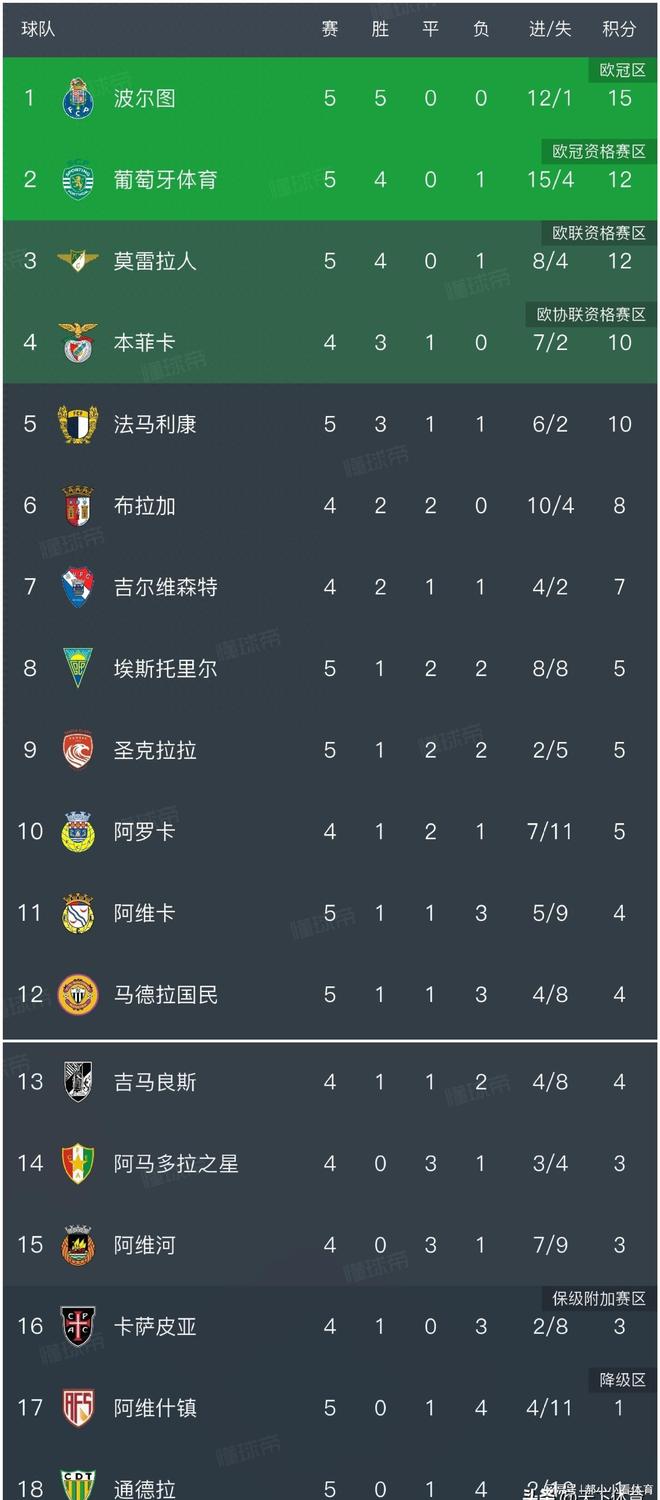660x1500 pixels.
Task: Click the Porto club crest icon
Action: tap(77, 98)
